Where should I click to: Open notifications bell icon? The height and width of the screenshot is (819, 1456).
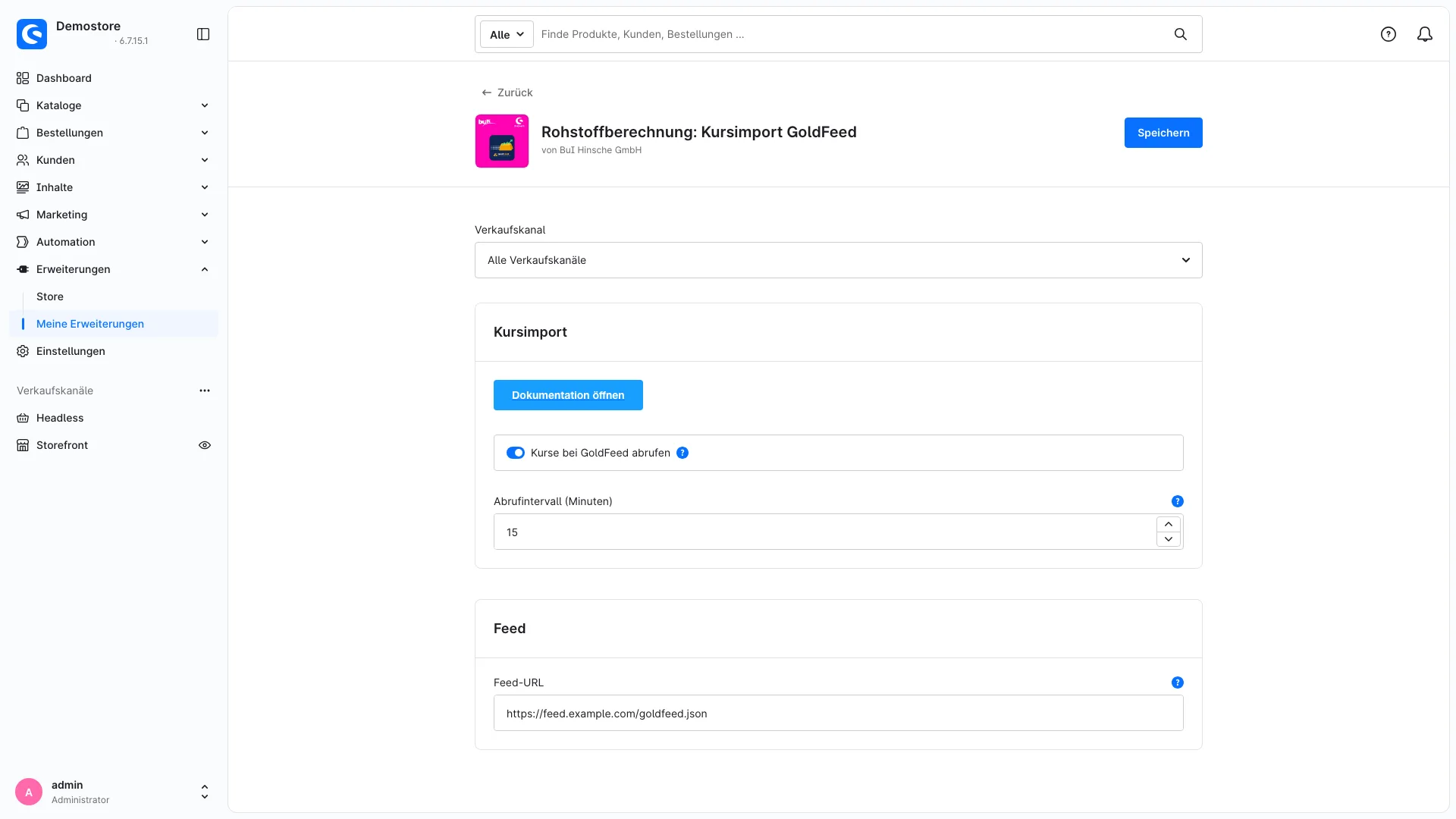[x=1425, y=34]
